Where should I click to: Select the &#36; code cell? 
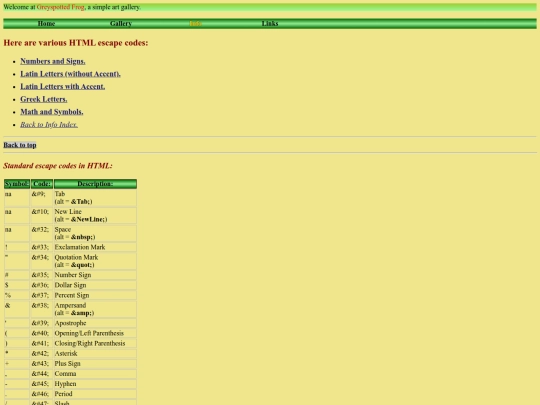[x=42, y=285]
